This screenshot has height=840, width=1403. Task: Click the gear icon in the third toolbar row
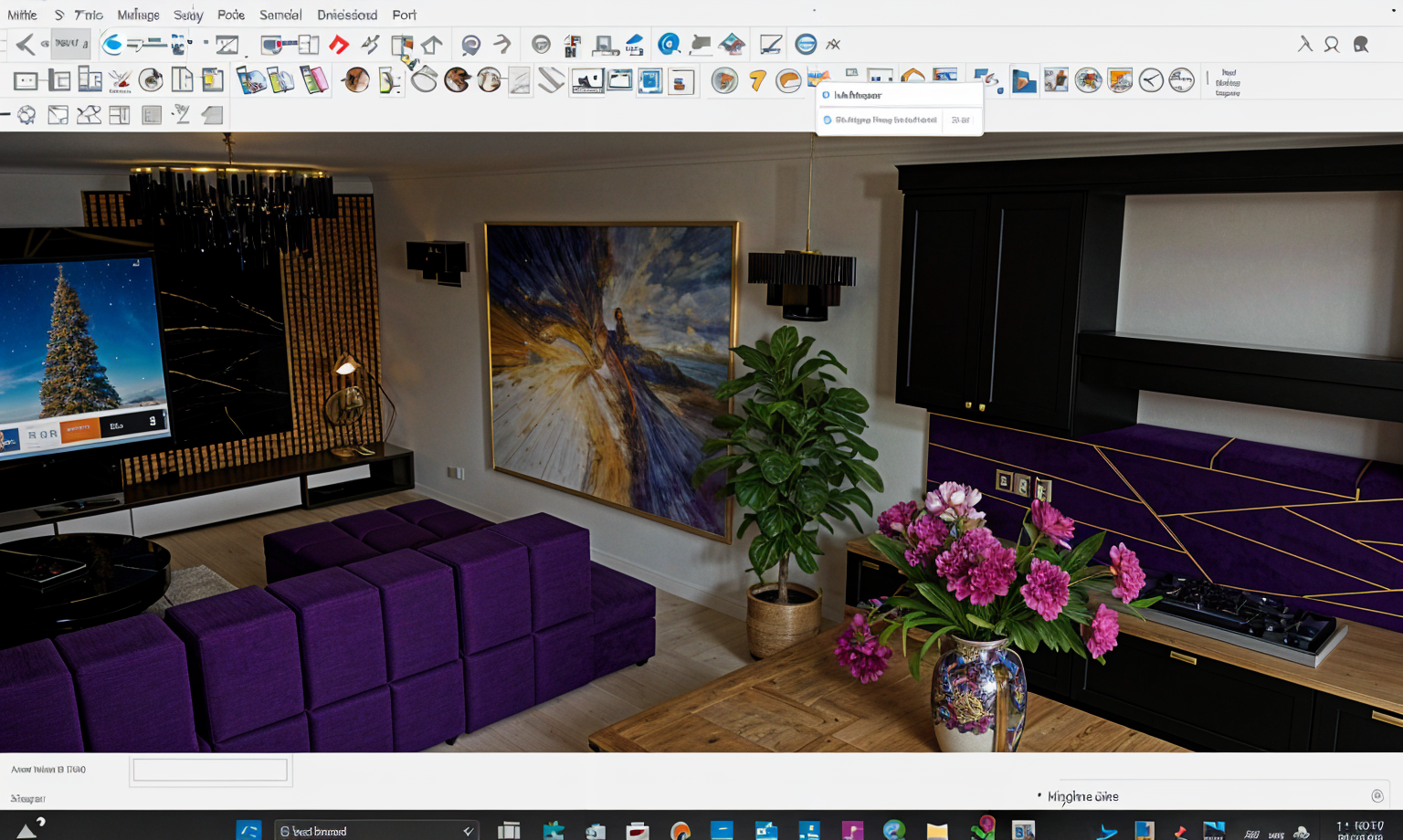click(x=26, y=115)
